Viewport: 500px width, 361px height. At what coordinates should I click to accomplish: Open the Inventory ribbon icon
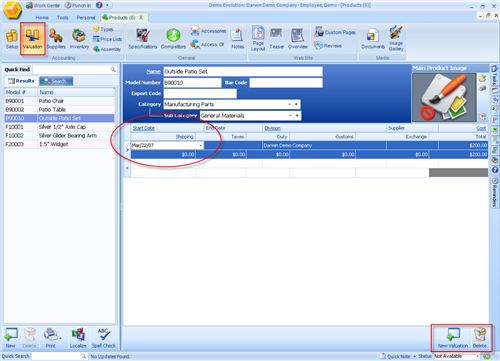79,39
